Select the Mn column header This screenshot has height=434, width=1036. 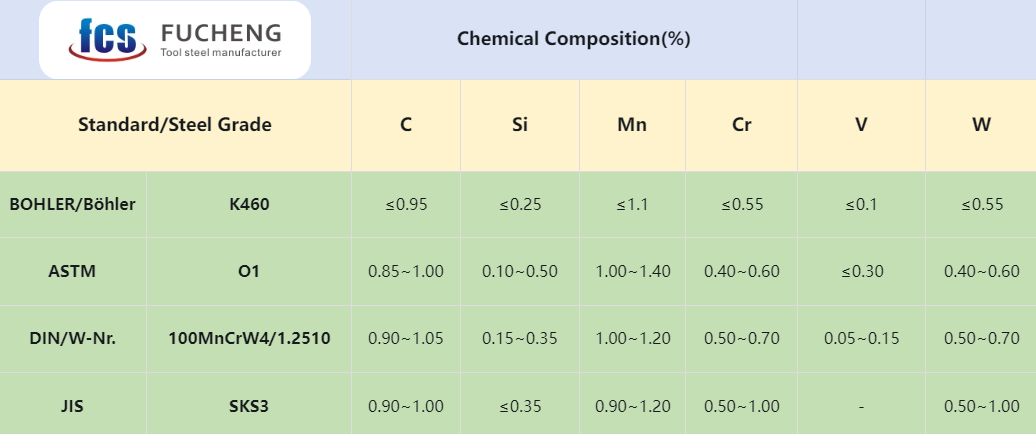pos(632,125)
